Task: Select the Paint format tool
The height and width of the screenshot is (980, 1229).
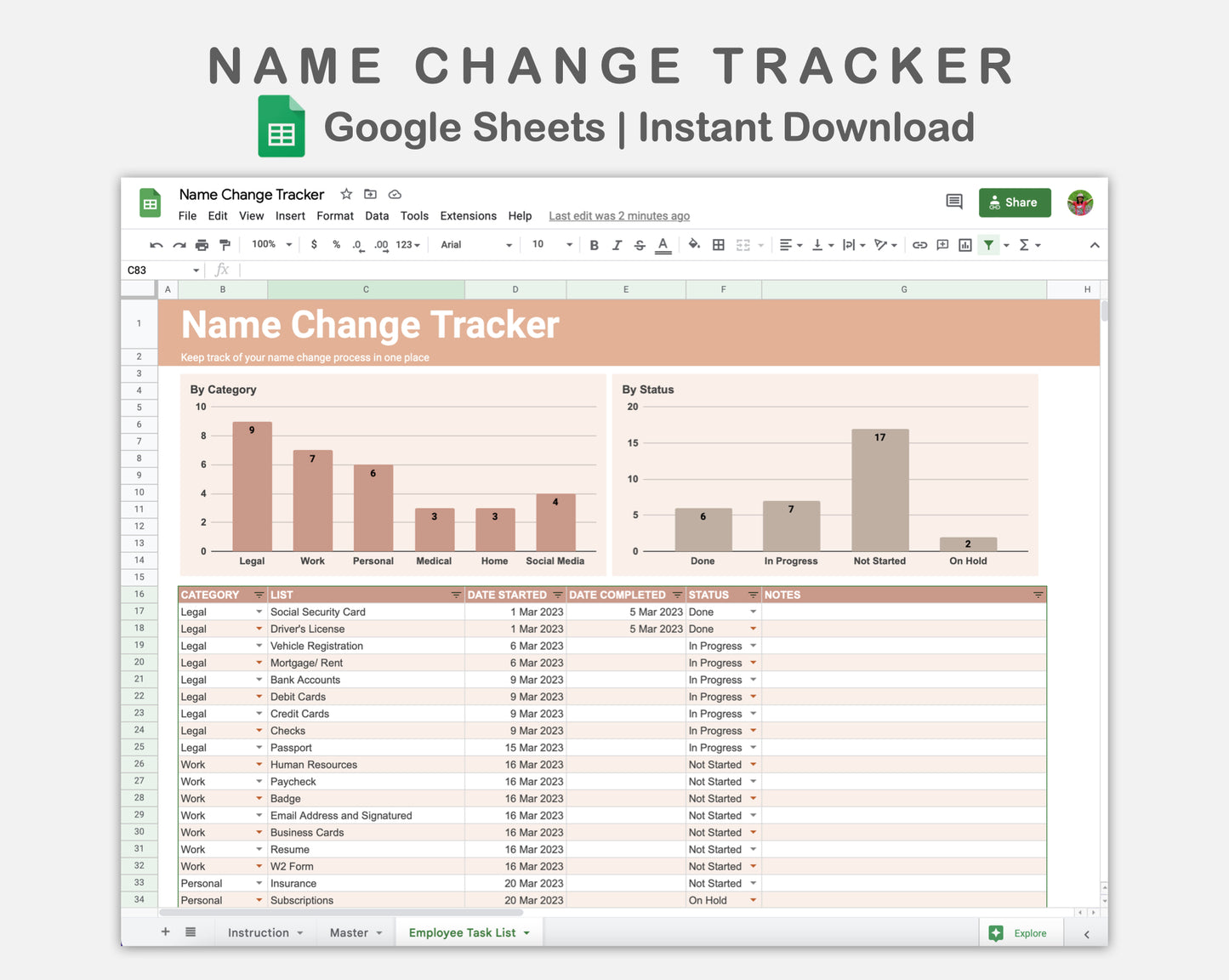Action: click(x=224, y=244)
